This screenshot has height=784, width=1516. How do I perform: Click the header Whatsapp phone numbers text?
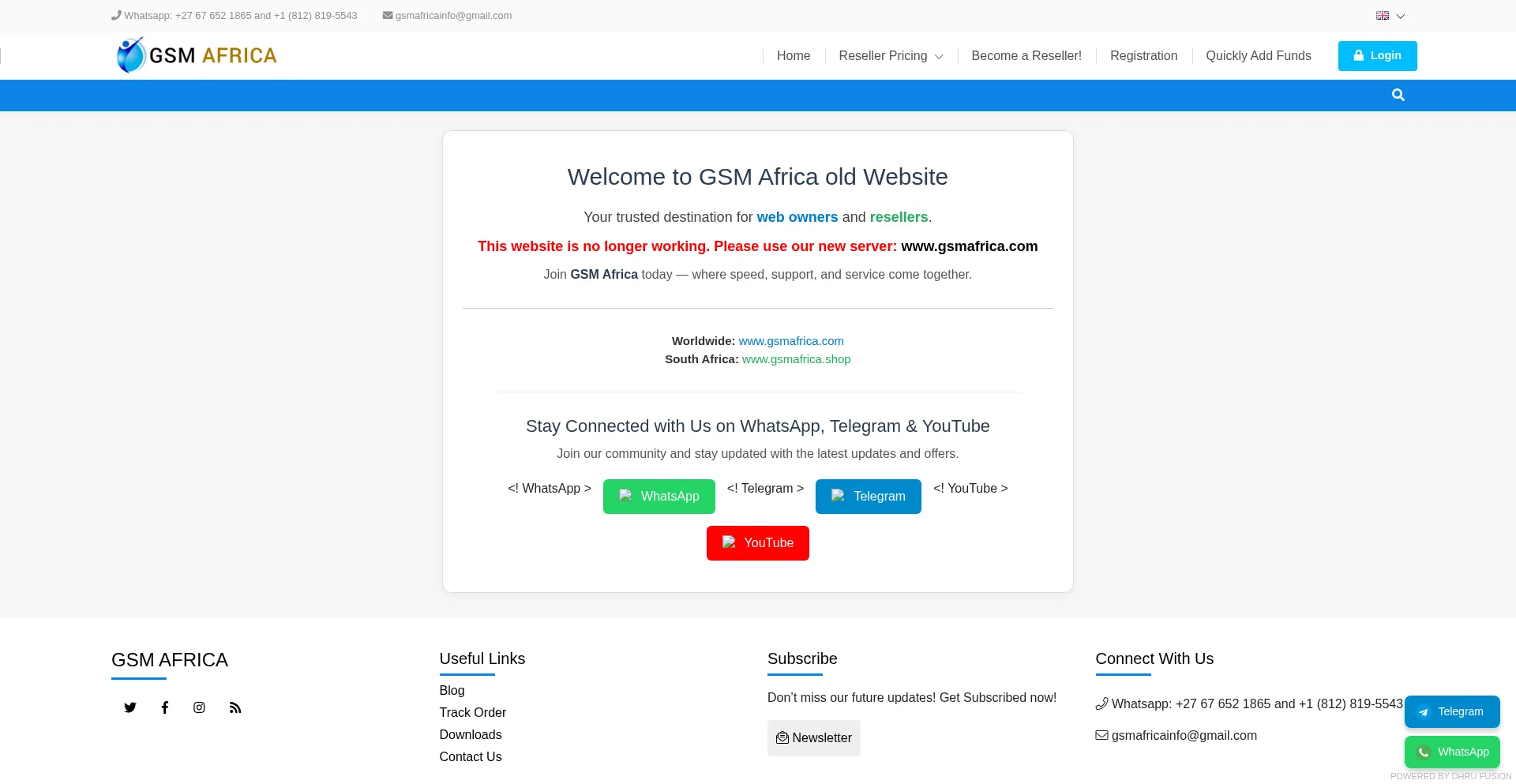click(241, 16)
